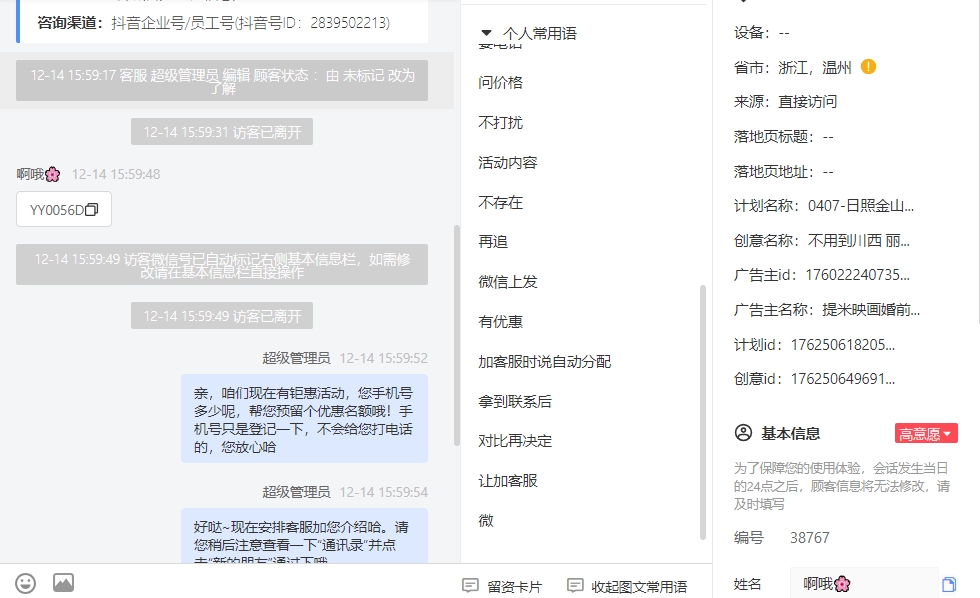Viewport: 980px width, 598px height.
Task: Click the 15:59:49 访客已离开 system notice
Action: click(222, 316)
